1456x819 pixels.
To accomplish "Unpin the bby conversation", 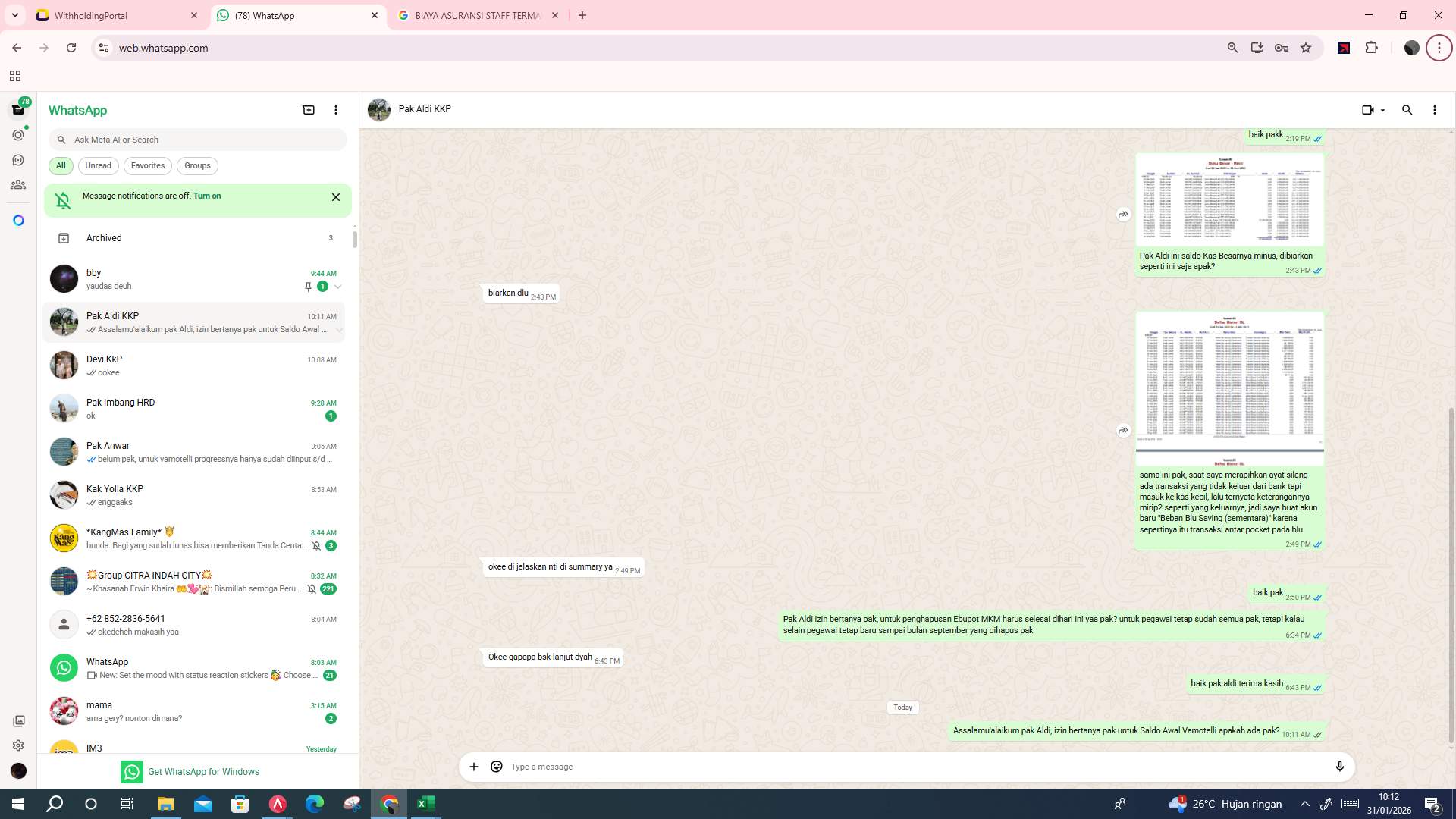I will point(308,287).
